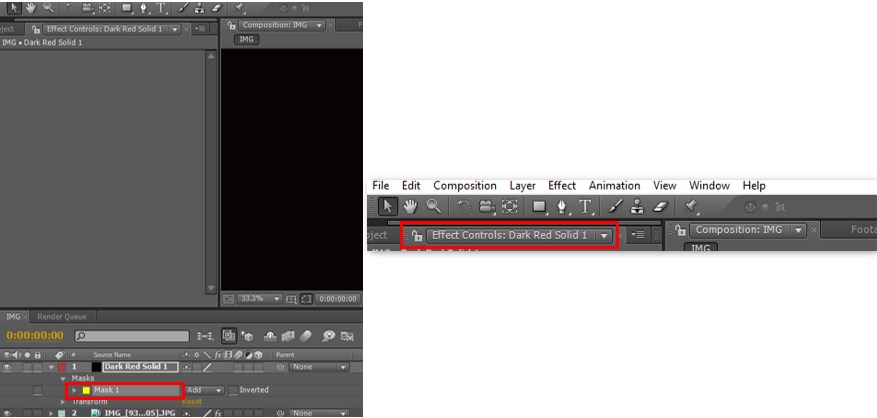
Task: Click the yellow Mask 1 color swatch
Action: [86, 390]
